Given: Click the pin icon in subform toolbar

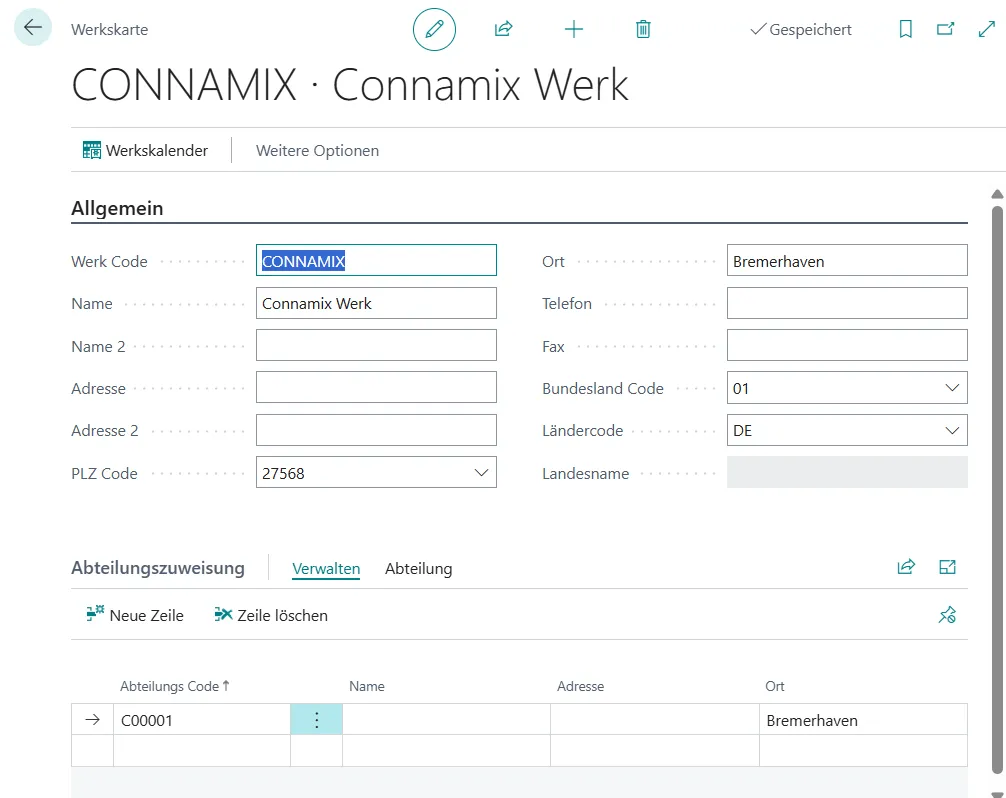Looking at the screenshot, I should [x=947, y=616].
